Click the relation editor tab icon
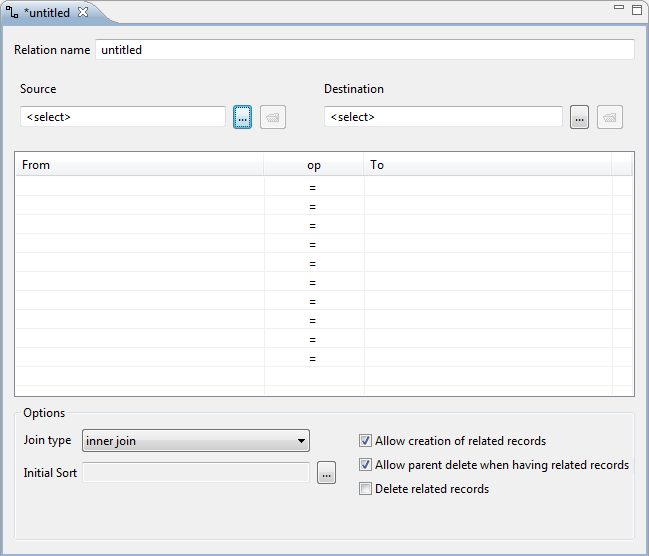 click(12, 12)
